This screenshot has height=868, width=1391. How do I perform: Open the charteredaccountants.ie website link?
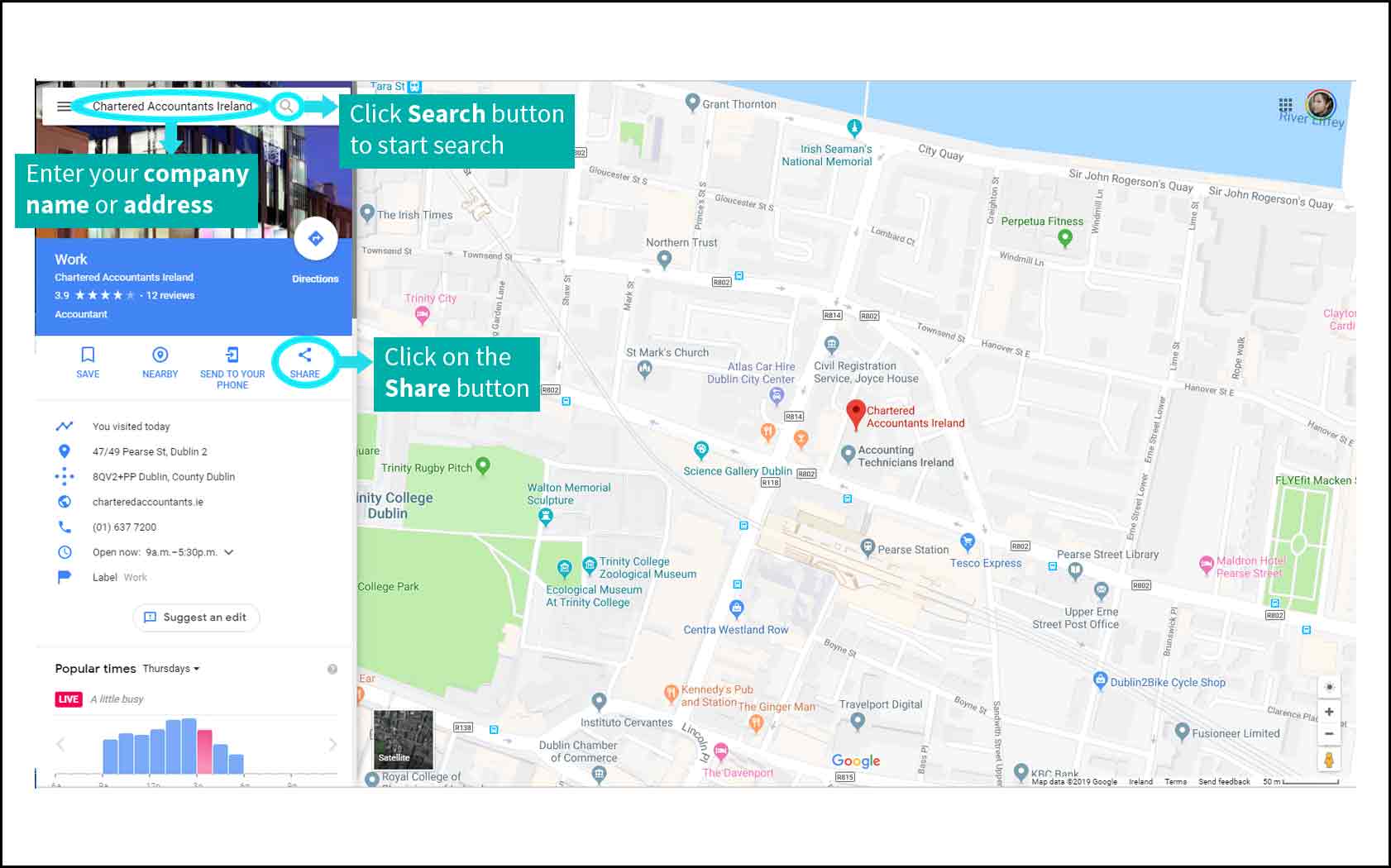(x=147, y=502)
